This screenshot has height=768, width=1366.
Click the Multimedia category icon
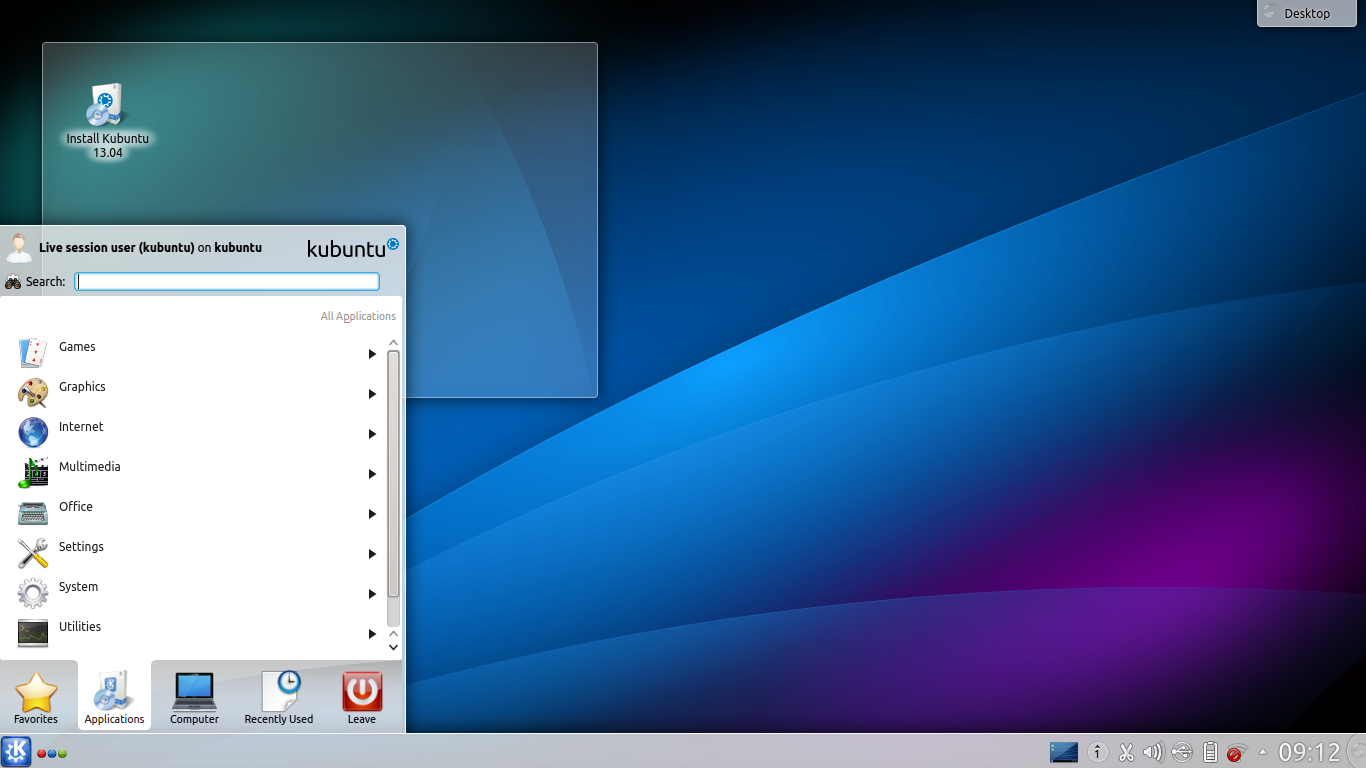(x=33, y=473)
